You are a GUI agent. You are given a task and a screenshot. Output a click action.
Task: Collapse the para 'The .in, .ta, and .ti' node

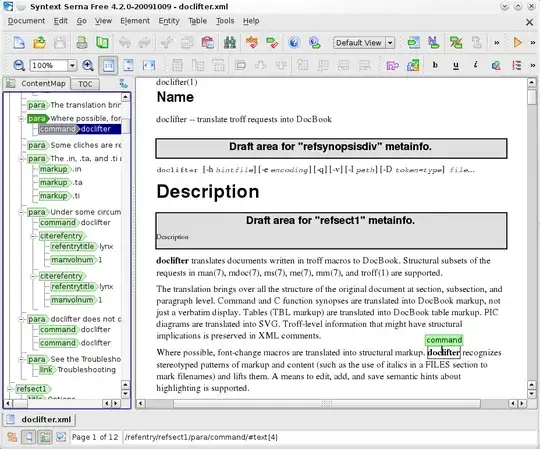pyautogui.click(x=21, y=159)
